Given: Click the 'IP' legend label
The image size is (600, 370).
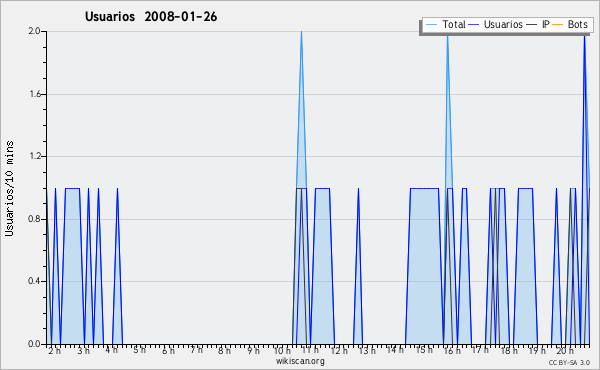Looking at the screenshot, I should click(546, 24).
